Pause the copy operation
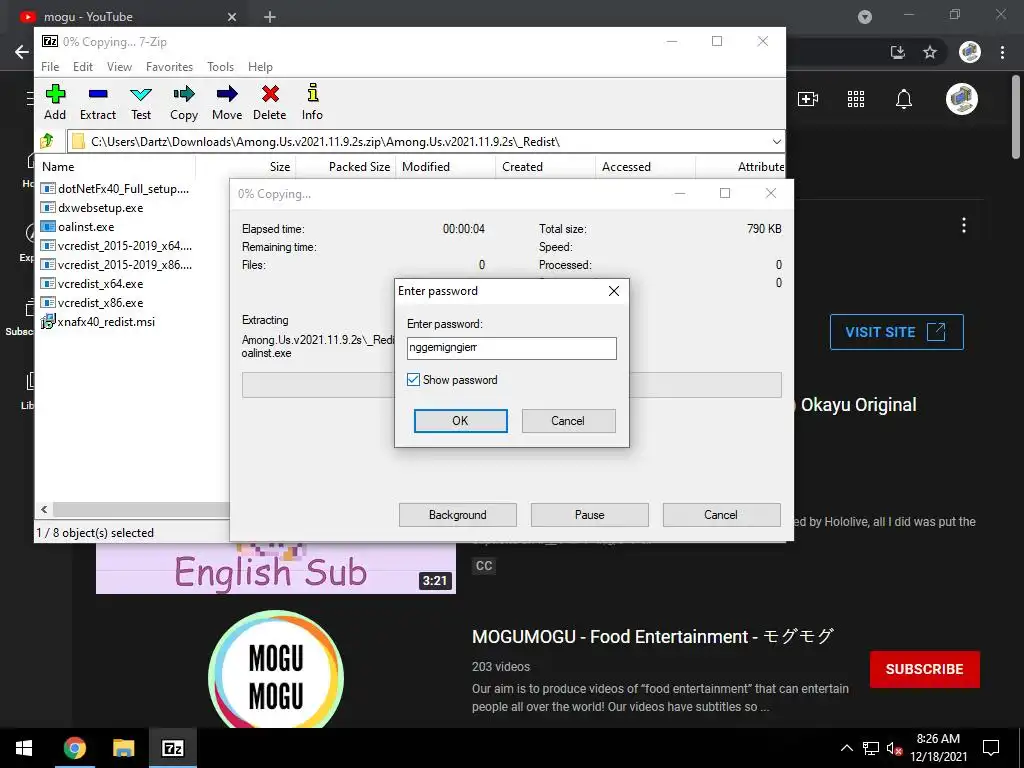The height and width of the screenshot is (768, 1024). pos(590,515)
